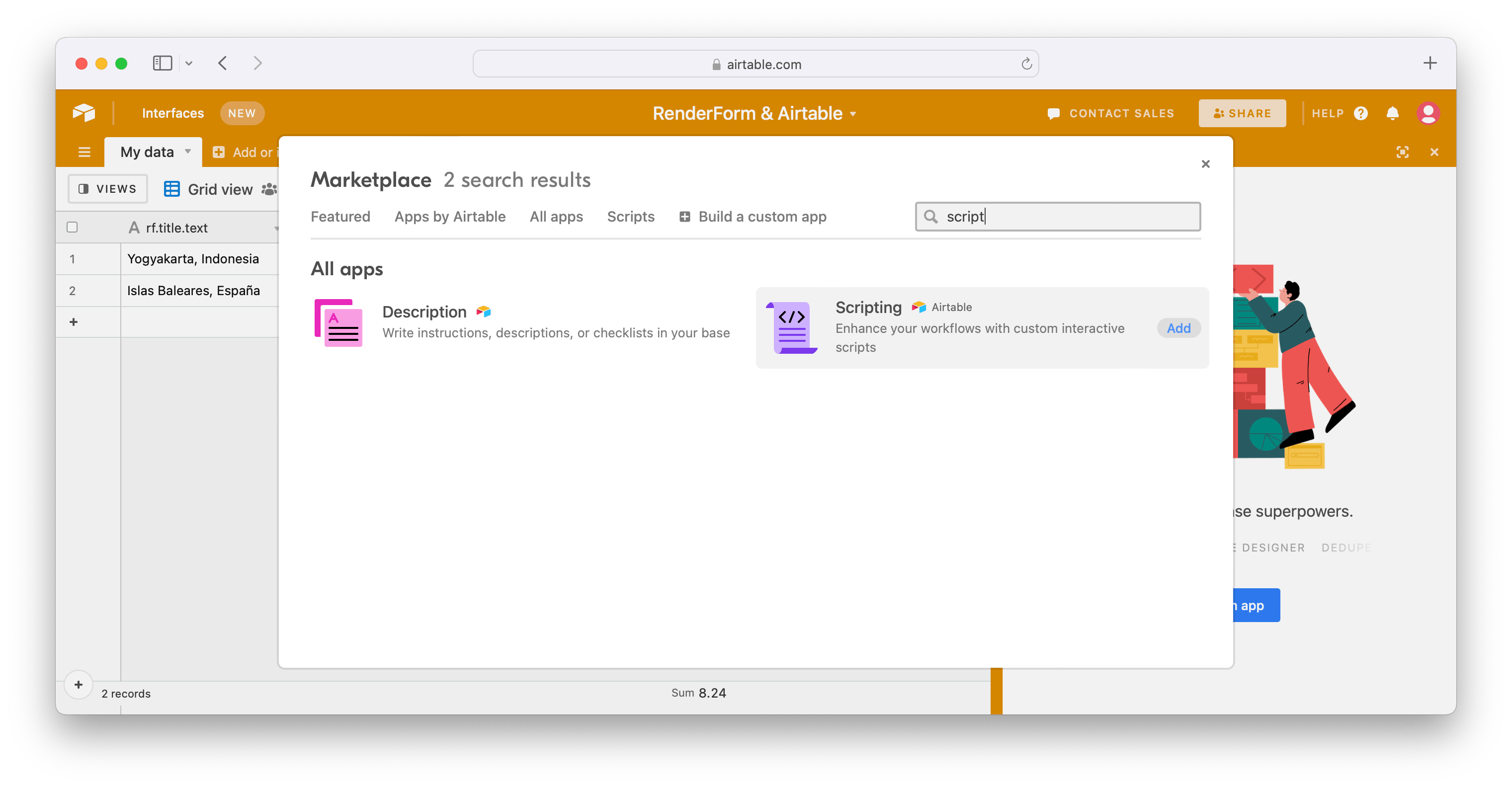Close the apps panel with X icon
The image size is (1512, 788).
[x=1434, y=152]
